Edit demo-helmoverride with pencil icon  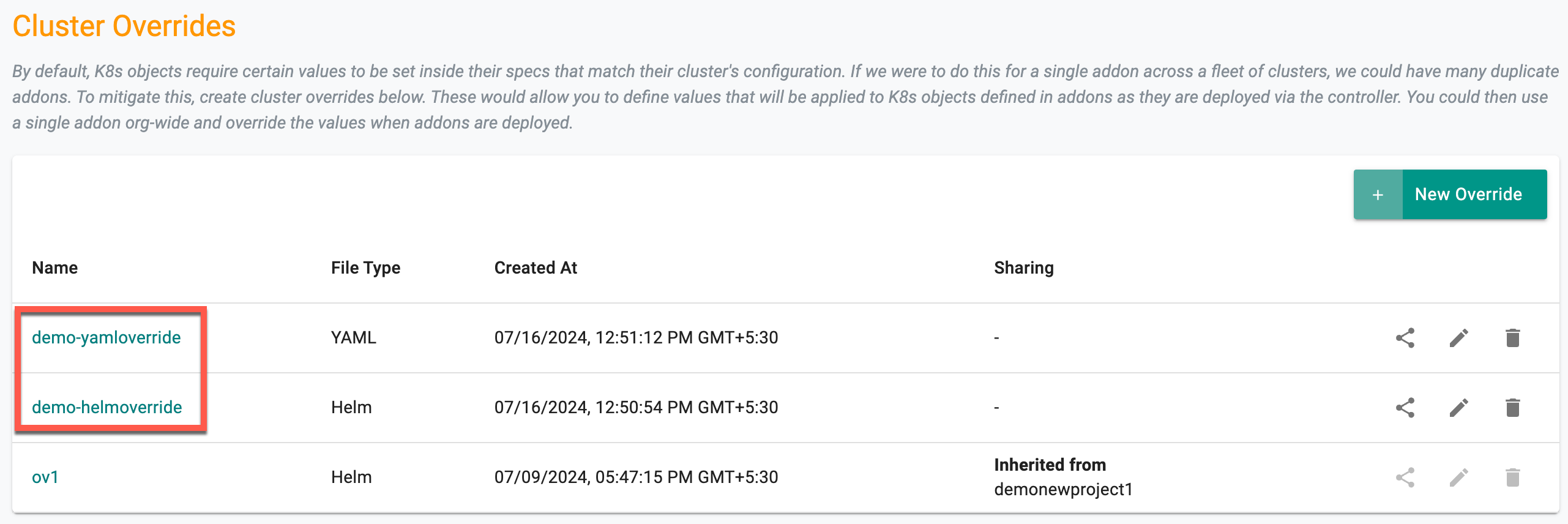[x=1459, y=408]
